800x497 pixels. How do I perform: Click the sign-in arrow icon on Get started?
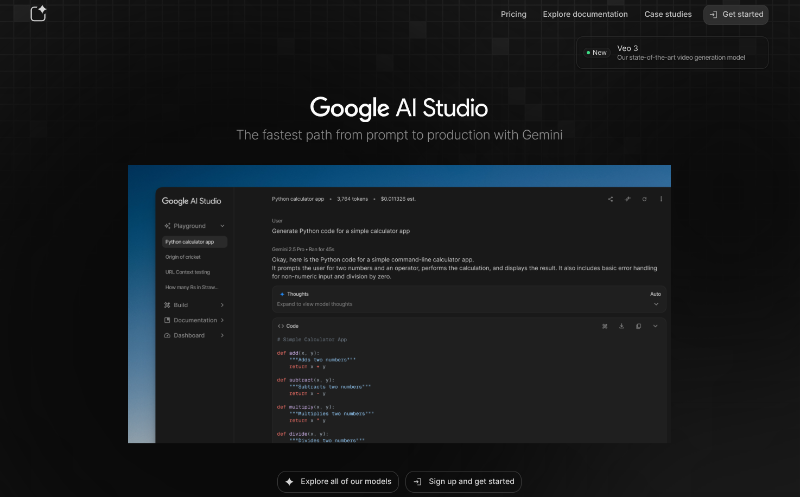coord(713,14)
